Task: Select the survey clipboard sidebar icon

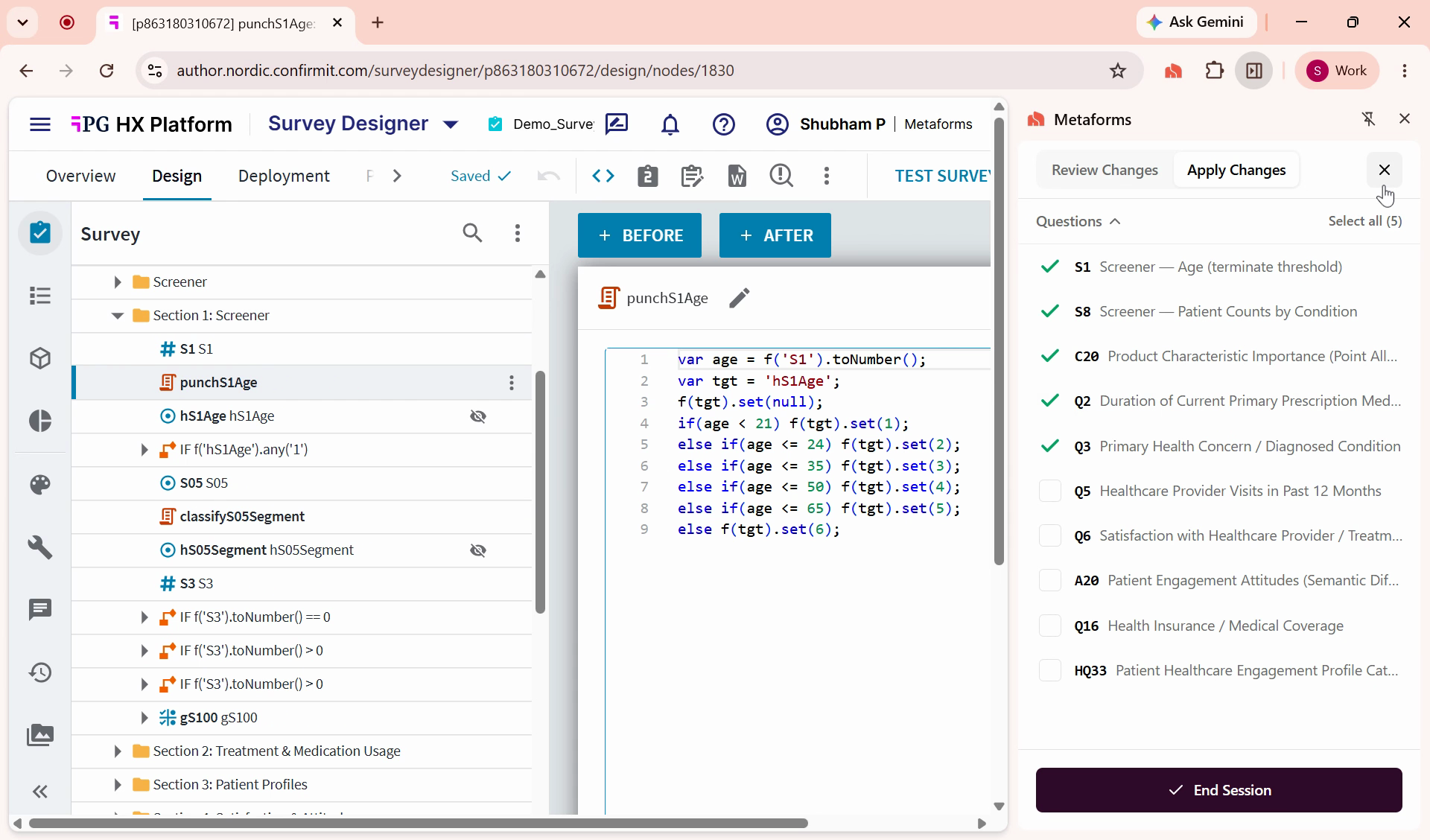Action: pyautogui.click(x=40, y=232)
